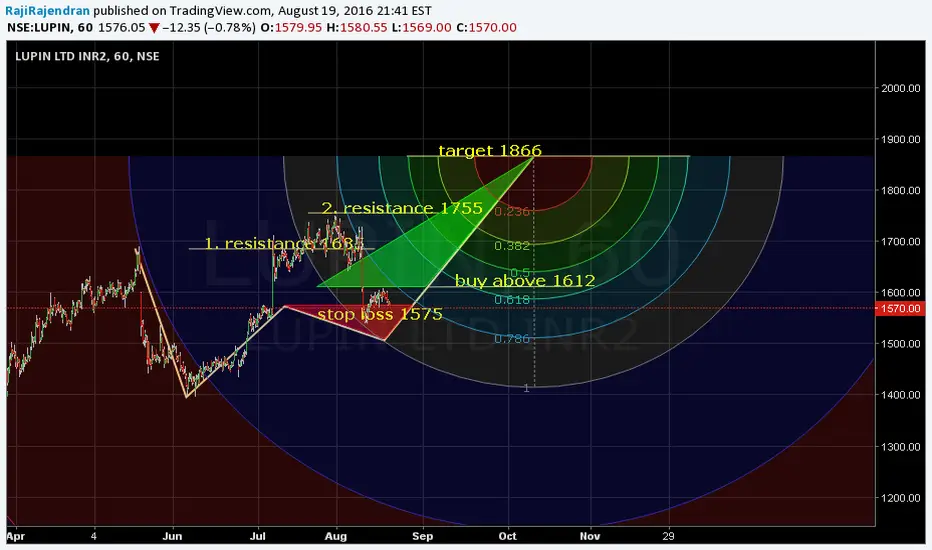Click the Sep label on time axis
This screenshot has height=550, width=932.
[x=423, y=536]
